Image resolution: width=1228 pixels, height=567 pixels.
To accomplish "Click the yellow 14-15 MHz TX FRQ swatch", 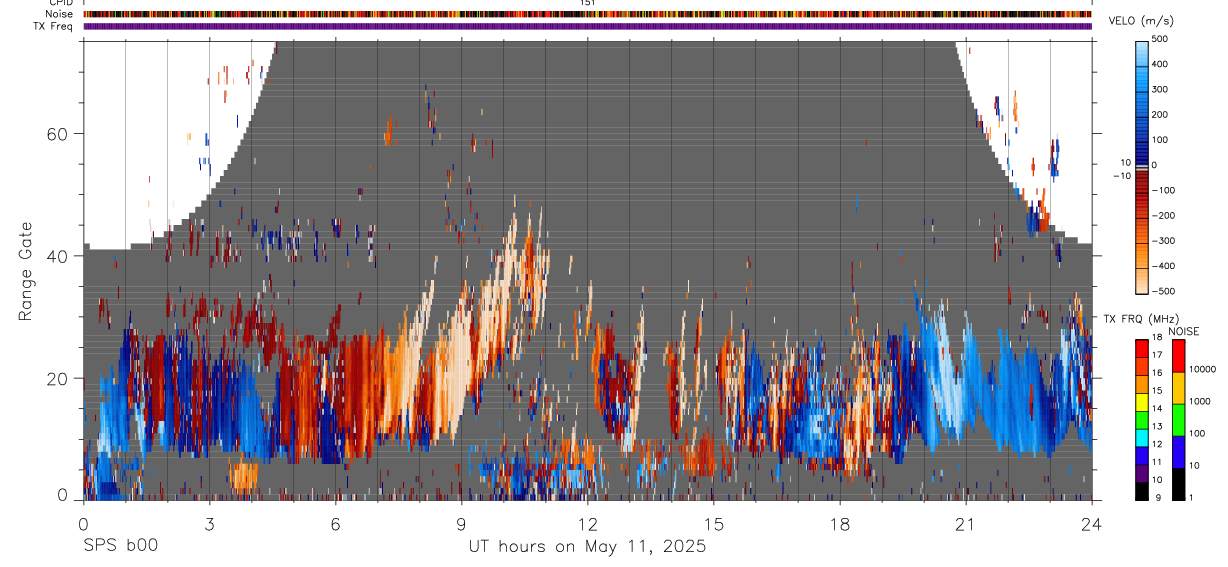I will tap(1141, 401).
